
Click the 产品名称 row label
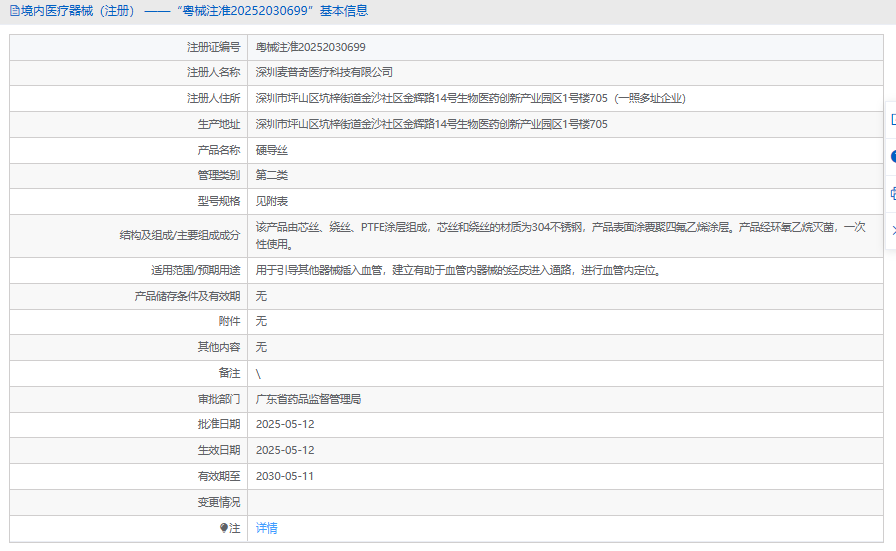coord(219,150)
